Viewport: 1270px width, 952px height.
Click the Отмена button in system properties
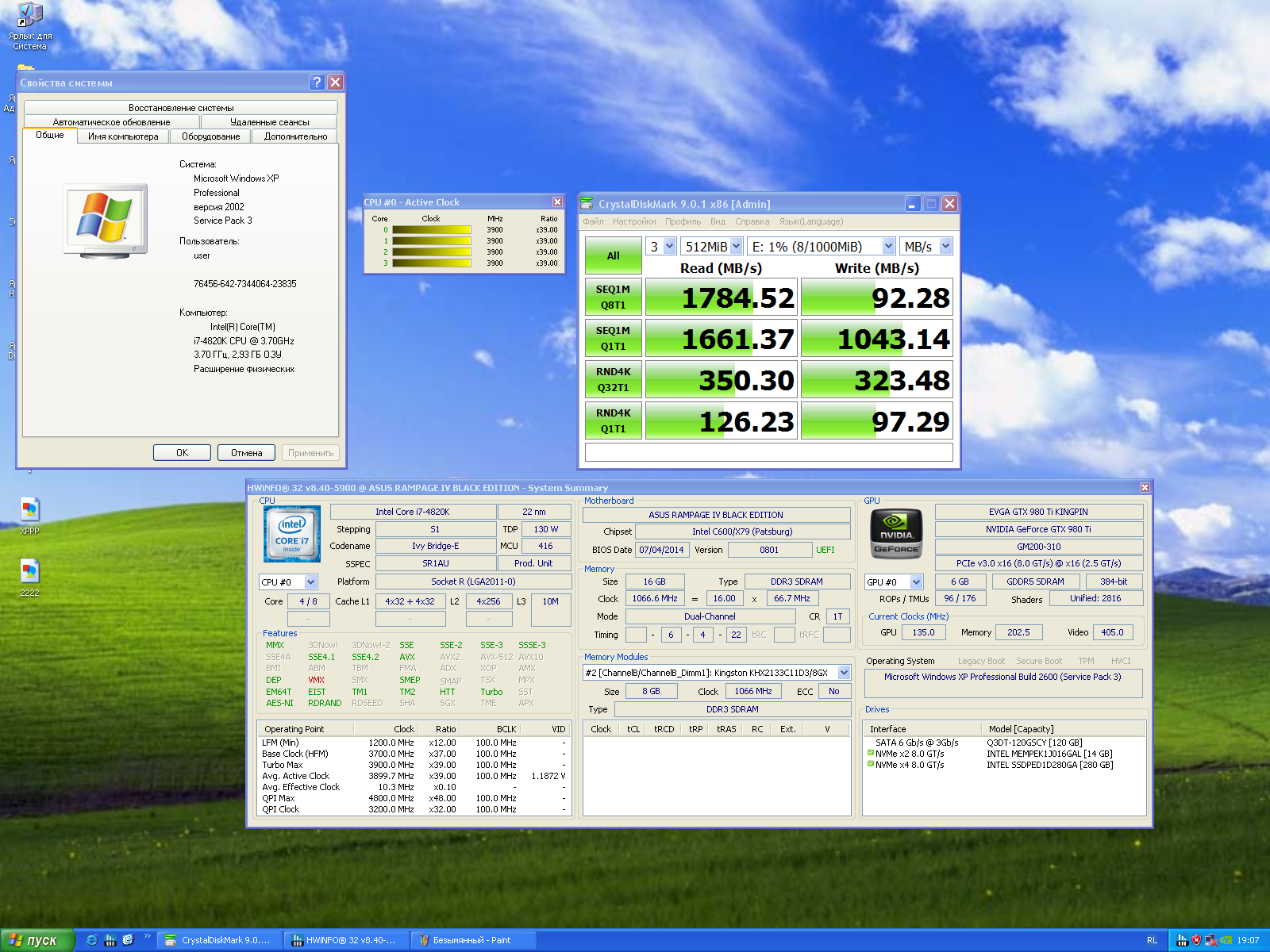point(246,453)
